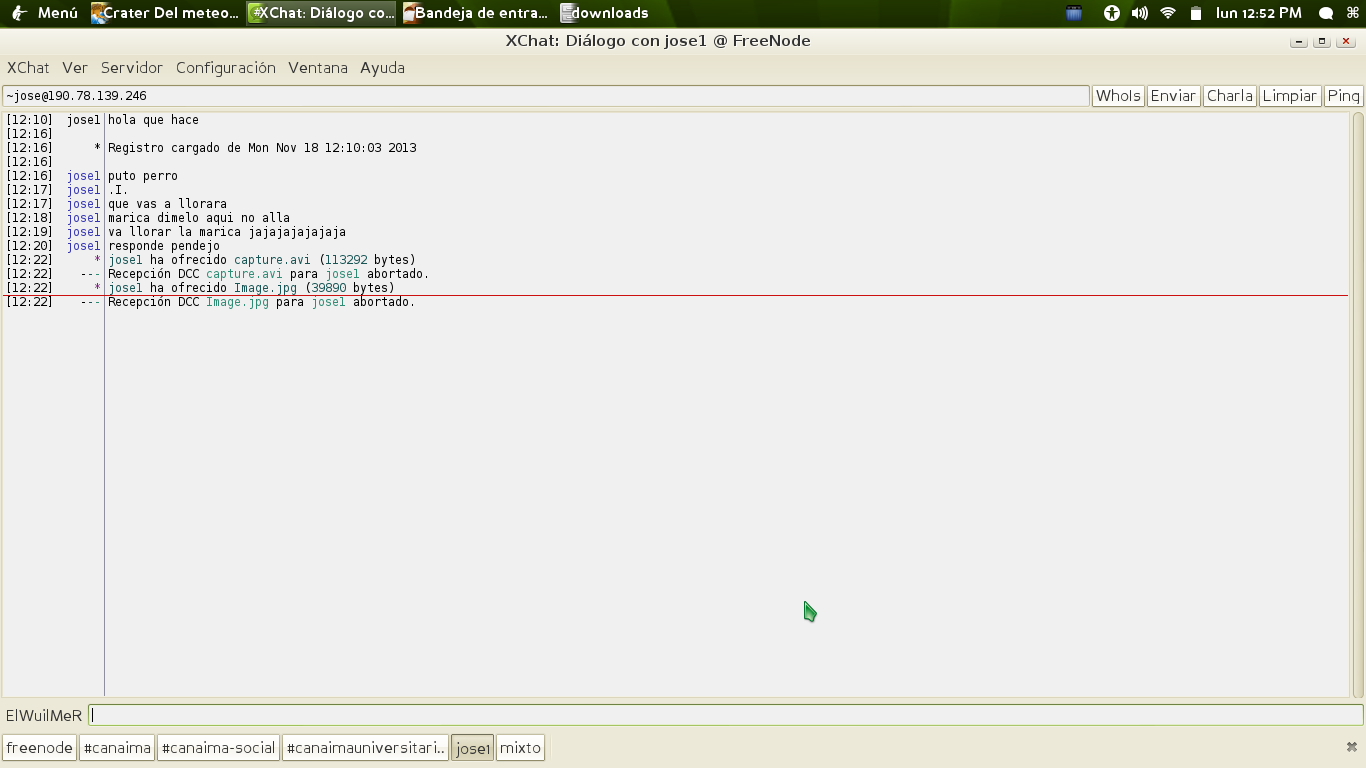This screenshot has height=768, width=1366.
Task: Click 'Recepción DCC Image.jpg para jose1 abortado.' line
Action: coord(261,302)
